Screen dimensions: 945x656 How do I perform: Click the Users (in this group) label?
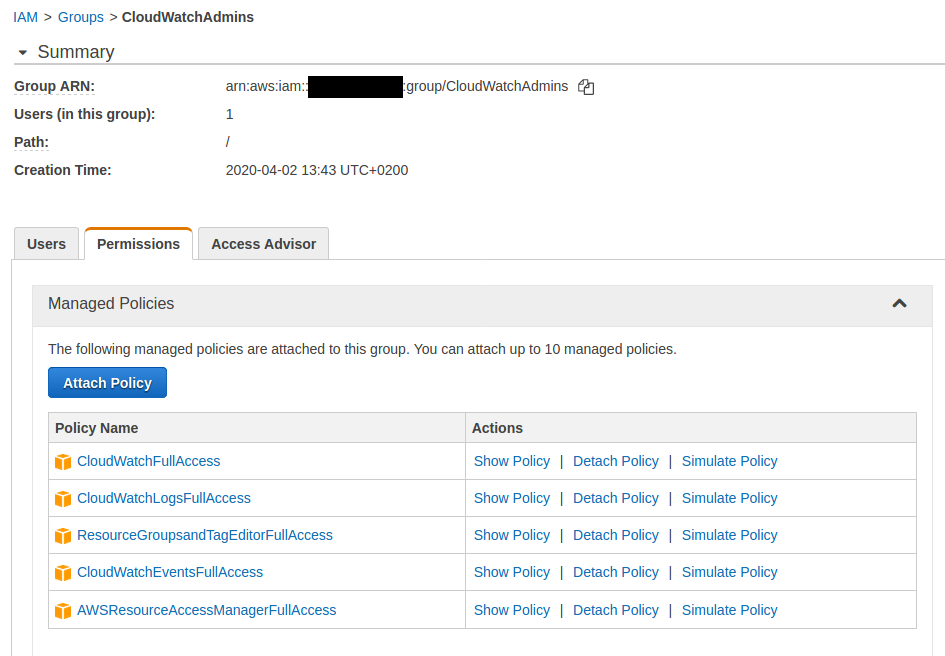84,115
